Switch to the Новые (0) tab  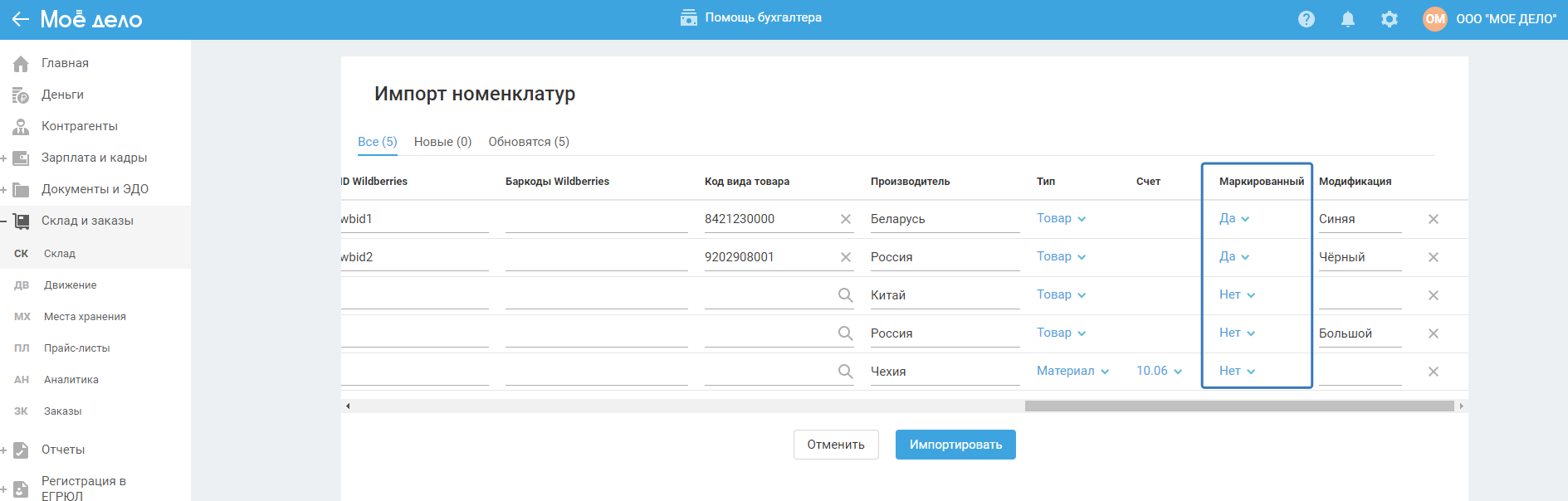click(442, 142)
